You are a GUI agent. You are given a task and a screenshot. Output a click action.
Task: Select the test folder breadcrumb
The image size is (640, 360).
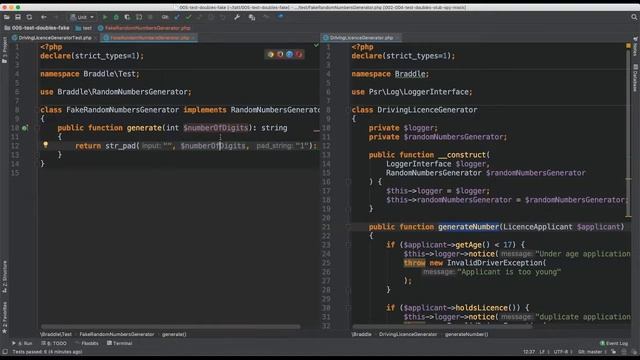click(x=84, y=28)
